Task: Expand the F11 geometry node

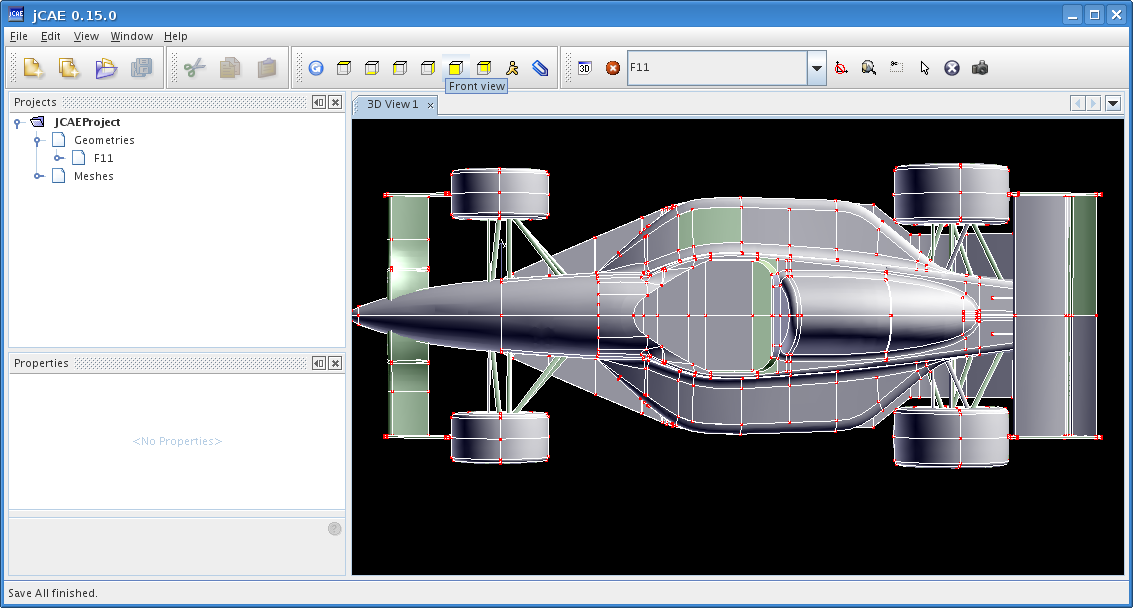Action: point(59,158)
